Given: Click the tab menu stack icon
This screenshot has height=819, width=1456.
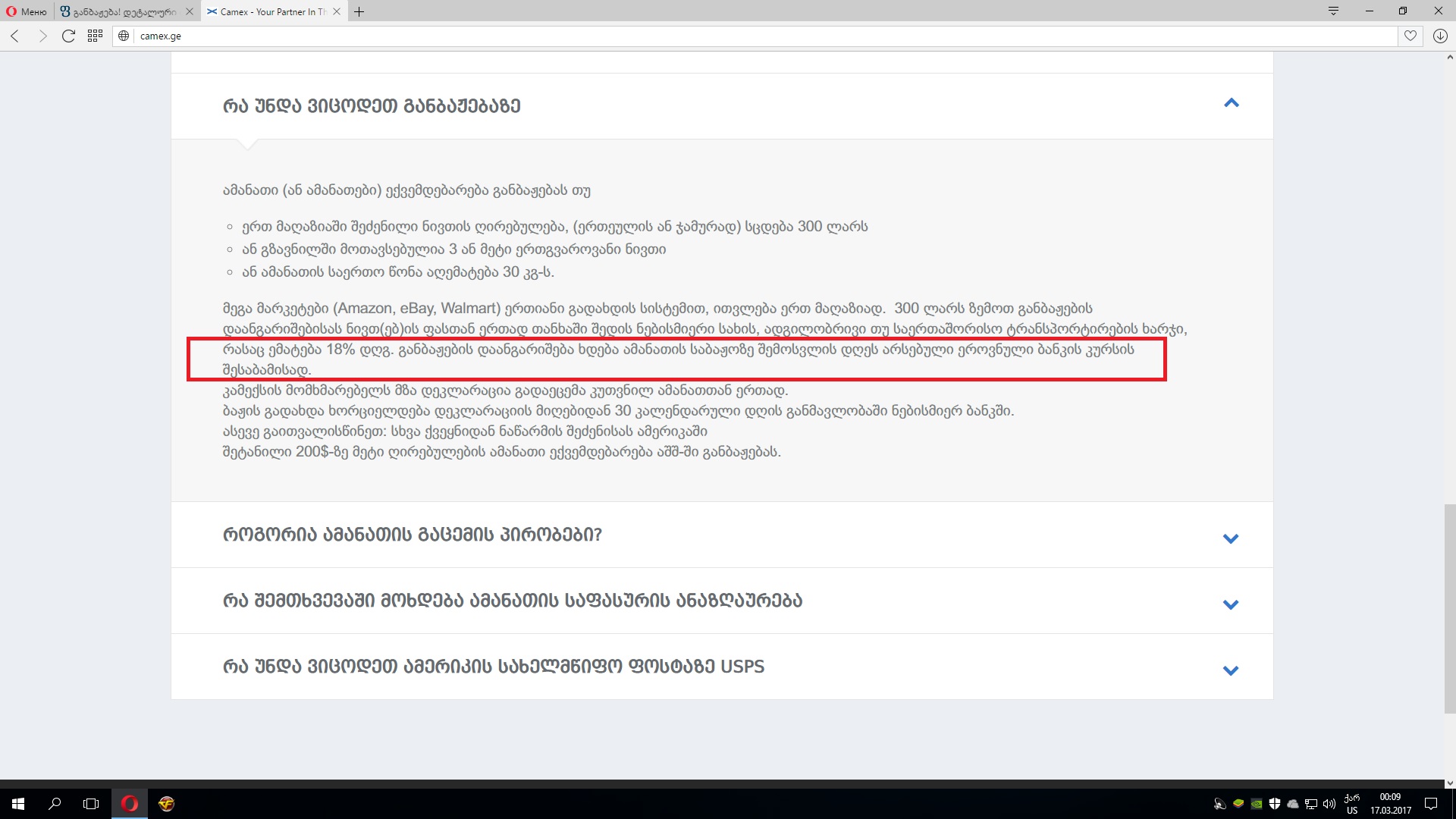Looking at the screenshot, I should 1333,11.
